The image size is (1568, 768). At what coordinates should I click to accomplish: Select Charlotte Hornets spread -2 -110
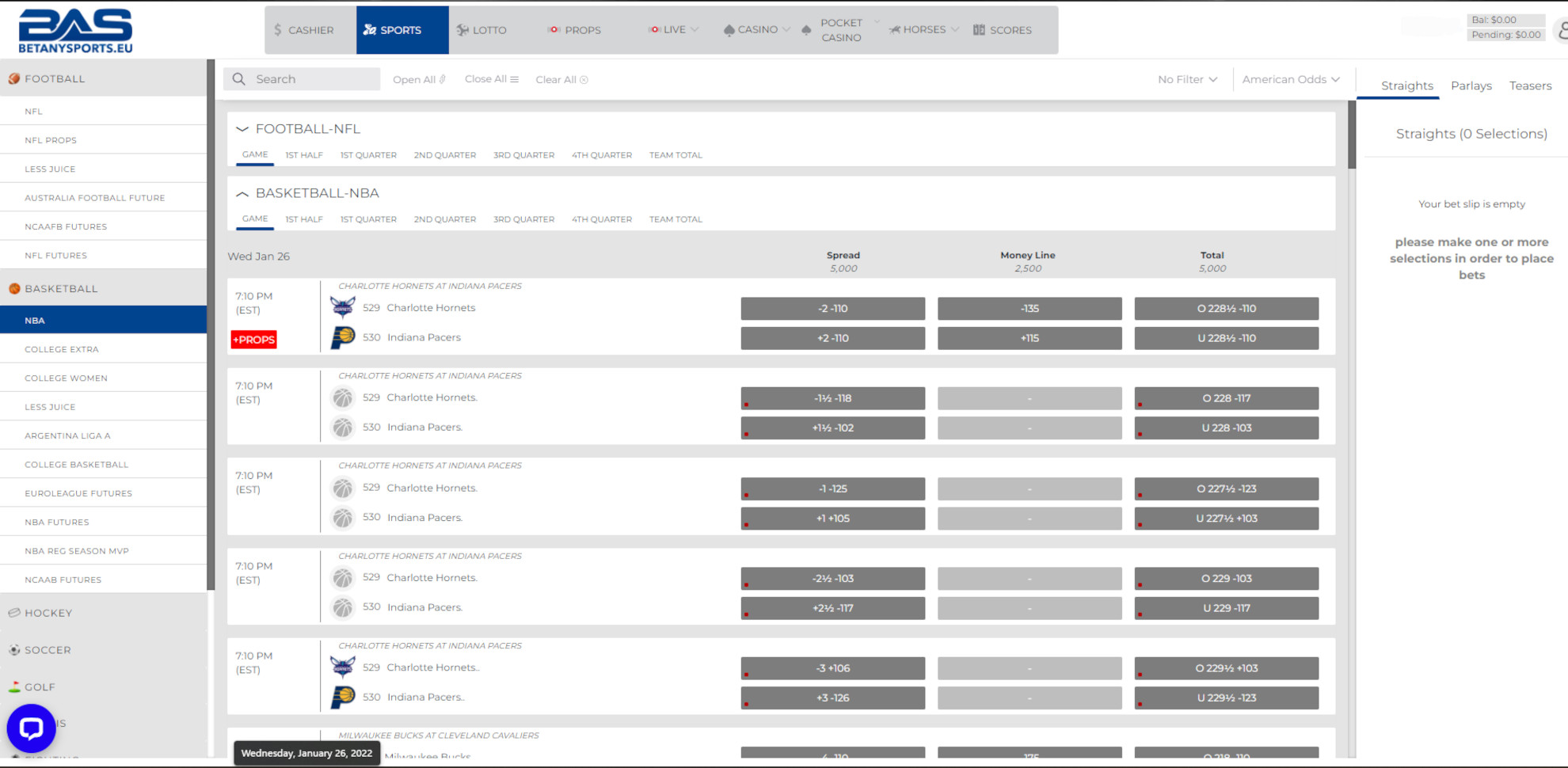(833, 309)
